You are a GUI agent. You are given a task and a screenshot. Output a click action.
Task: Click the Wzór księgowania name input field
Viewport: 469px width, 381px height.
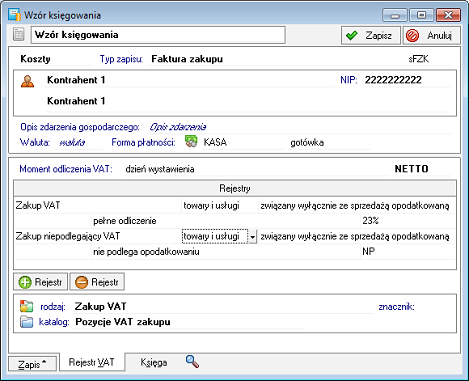coord(158,35)
